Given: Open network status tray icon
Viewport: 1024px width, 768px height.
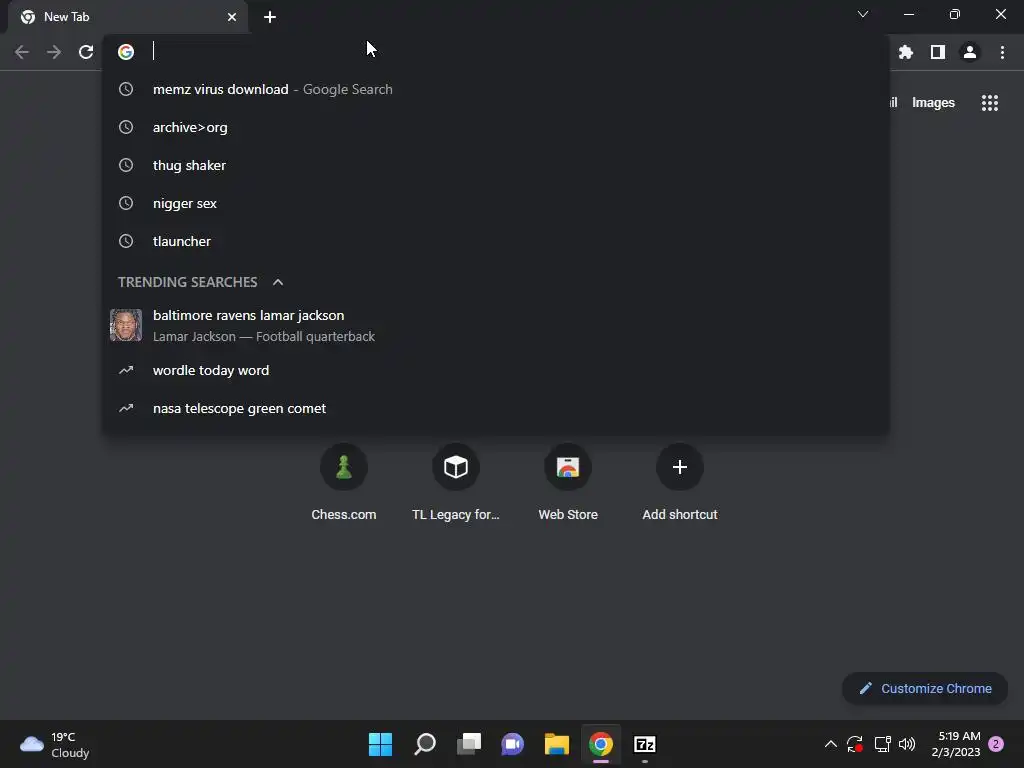Looking at the screenshot, I should click(x=882, y=744).
